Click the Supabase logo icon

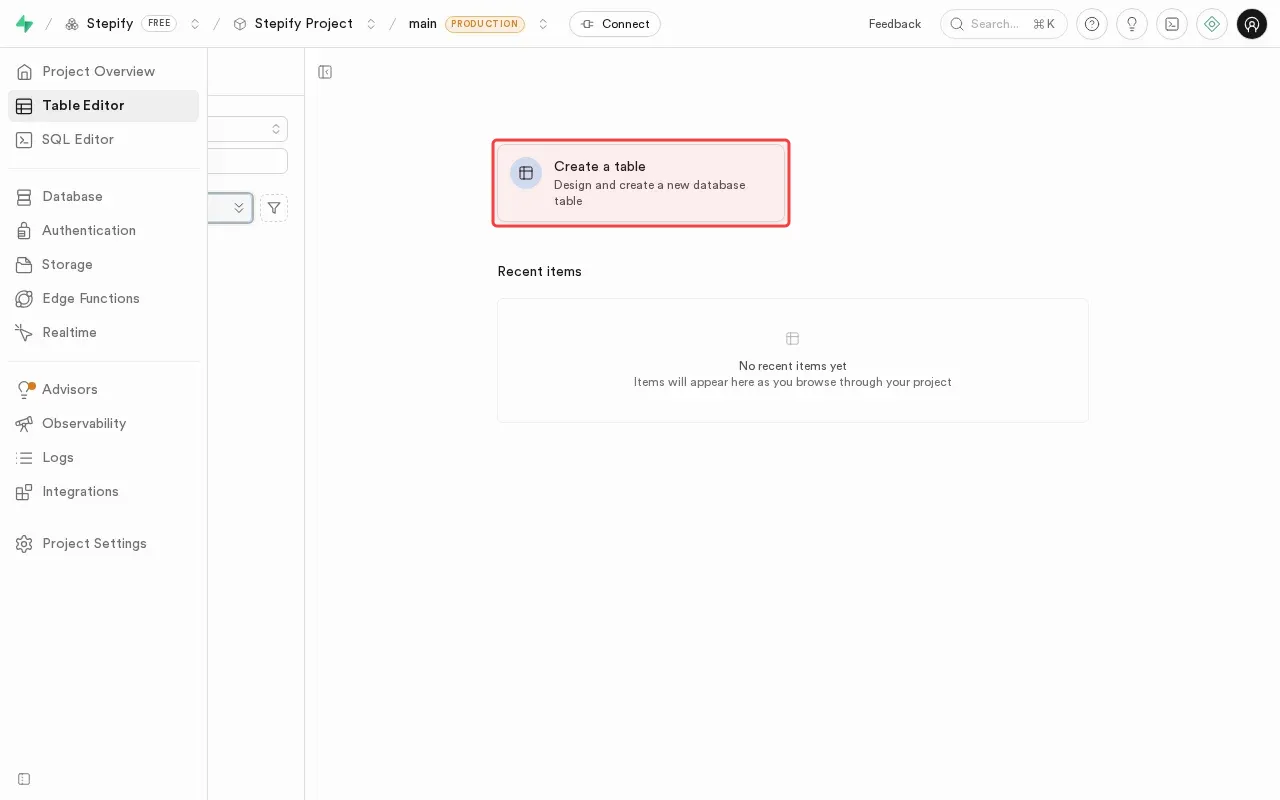[x=24, y=23]
